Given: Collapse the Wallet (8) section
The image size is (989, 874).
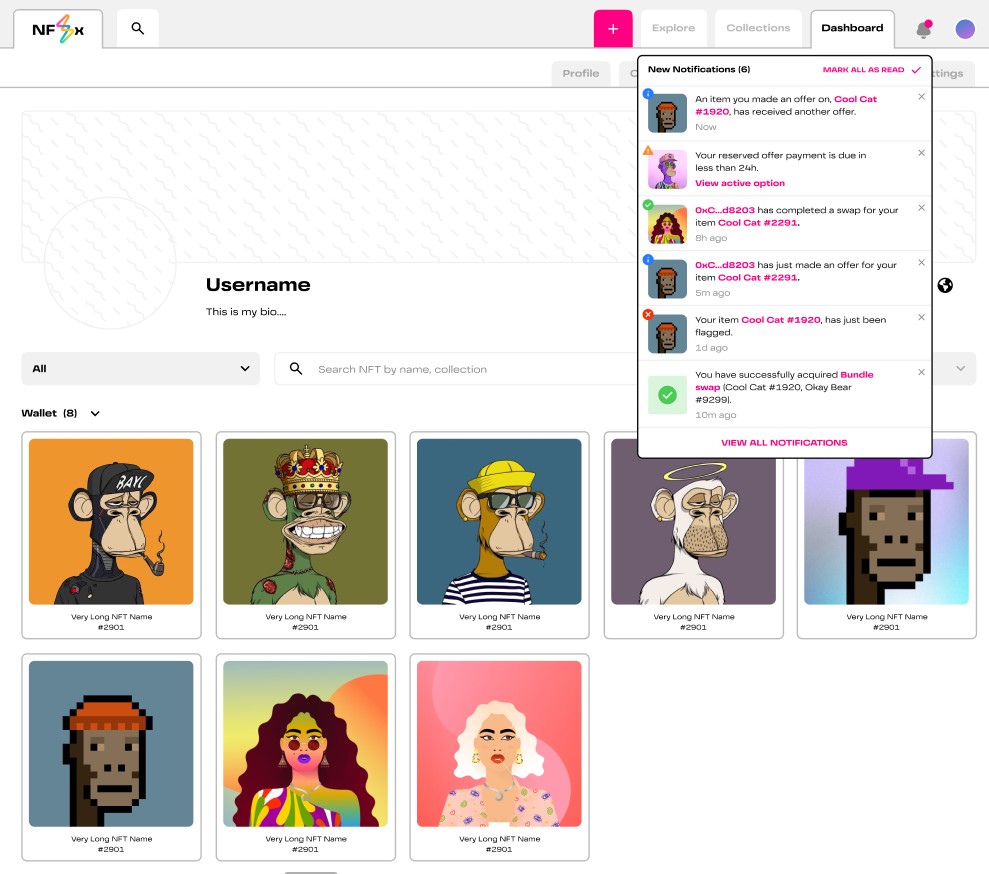Looking at the screenshot, I should coord(95,414).
